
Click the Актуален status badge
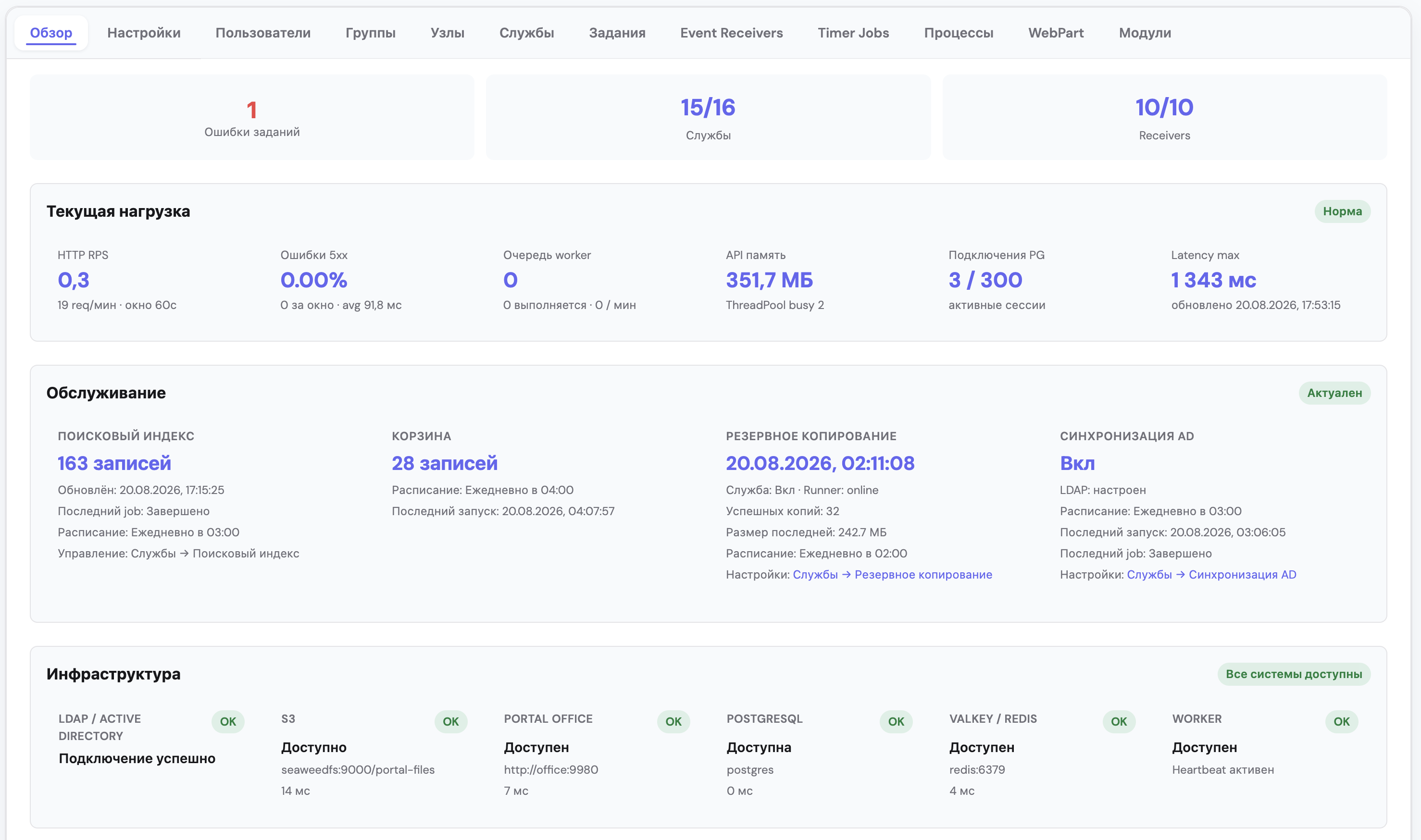coord(1334,393)
